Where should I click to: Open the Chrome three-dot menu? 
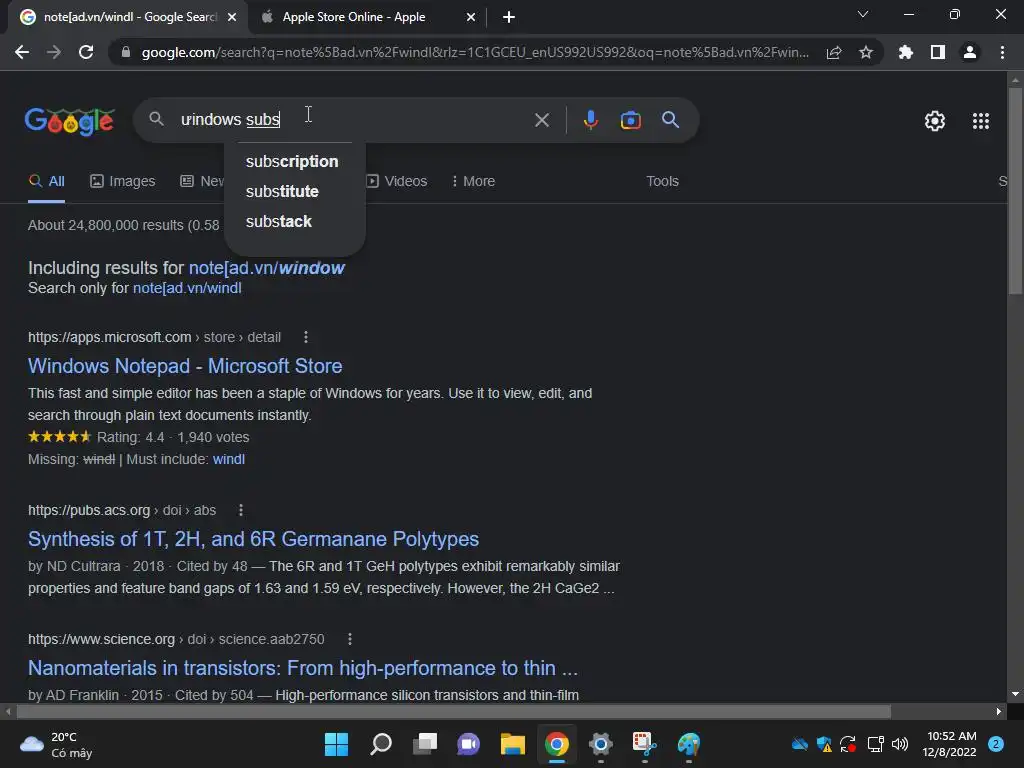tap(1002, 52)
